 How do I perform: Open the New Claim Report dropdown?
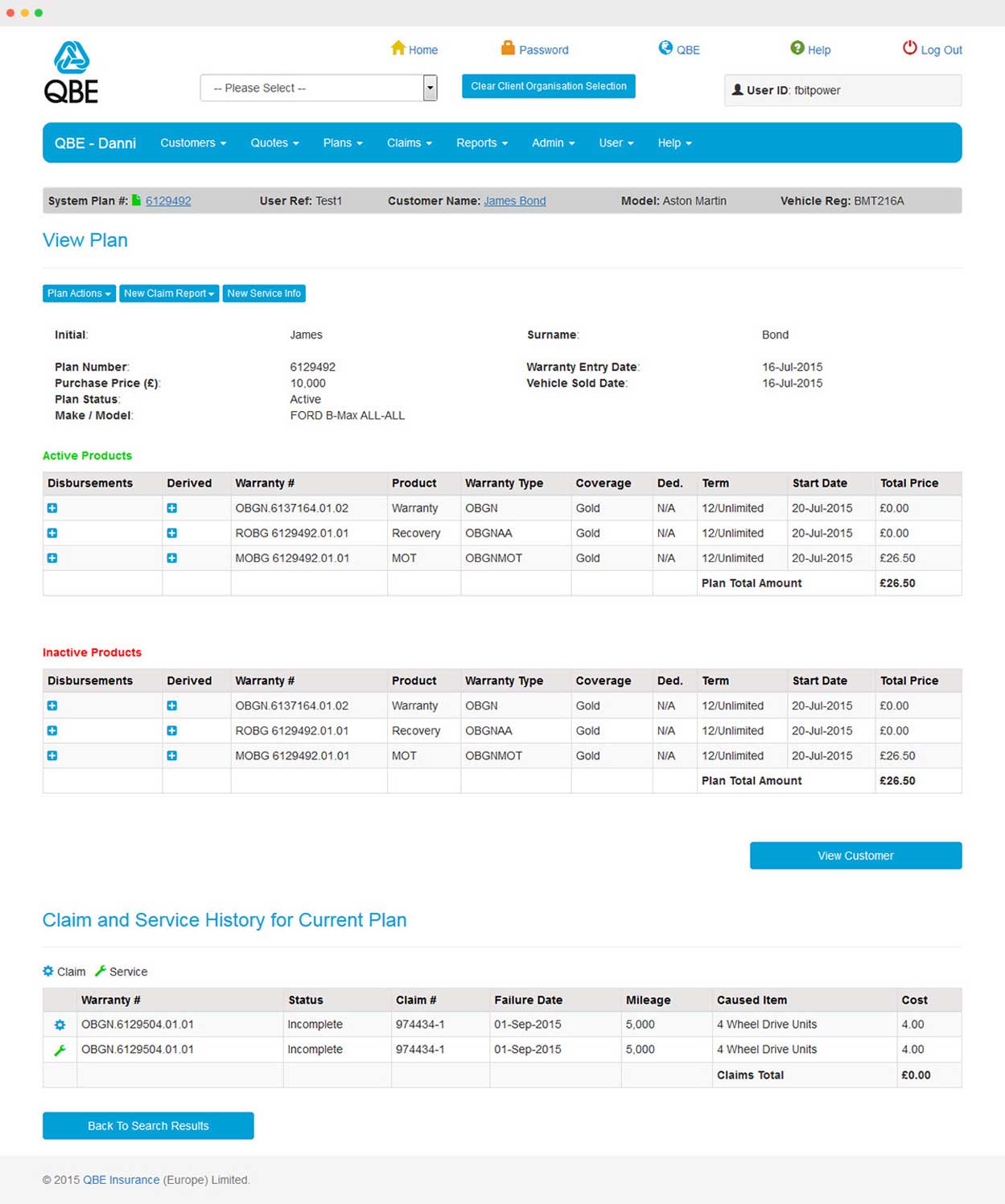click(x=169, y=294)
